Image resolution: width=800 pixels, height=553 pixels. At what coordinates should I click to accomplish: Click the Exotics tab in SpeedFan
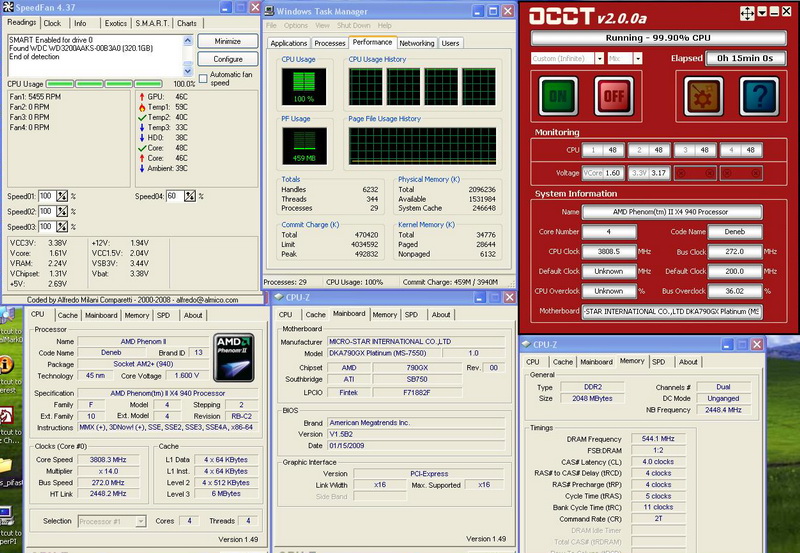pyautogui.click(x=116, y=23)
